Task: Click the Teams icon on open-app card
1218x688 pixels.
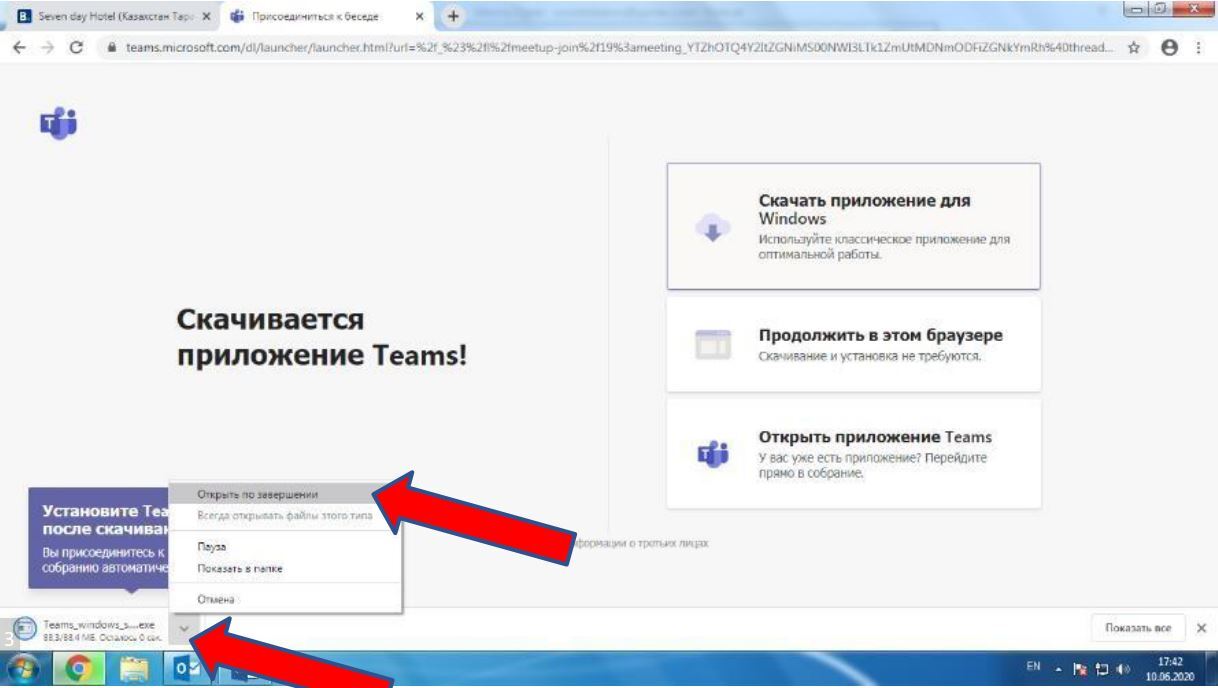Action: (x=711, y=455)
